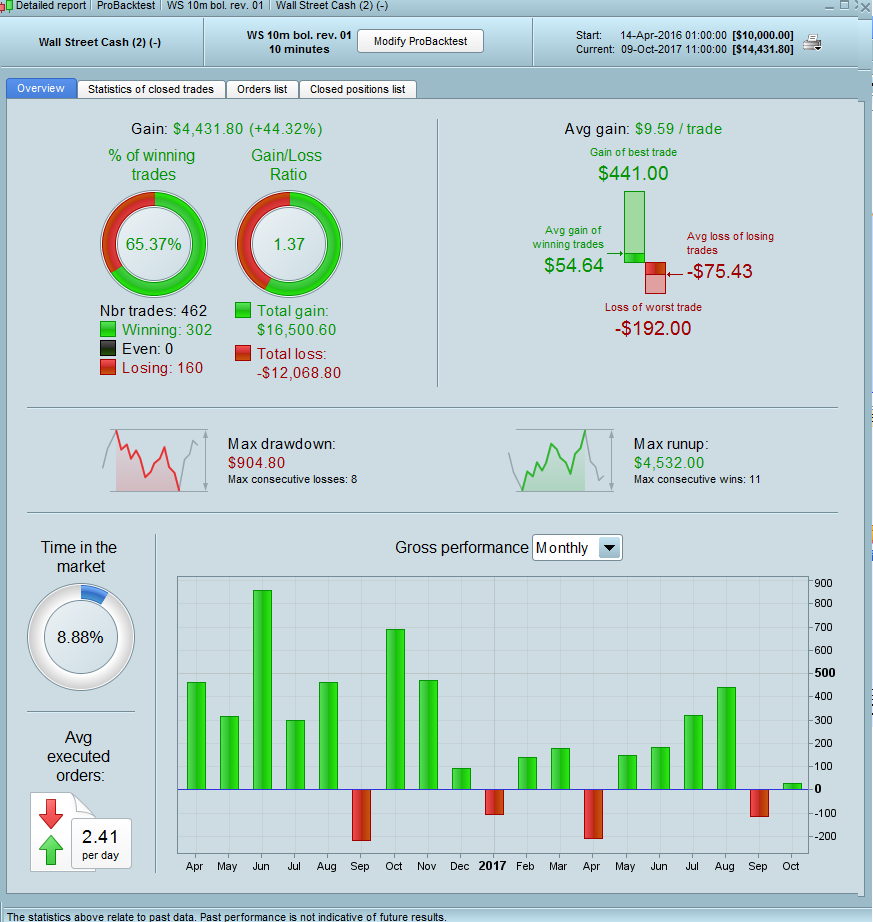This screenshot has width=873, height=922.
Task: Click the Avg gain $9.59 / trade text
Action: coord(643,129)
